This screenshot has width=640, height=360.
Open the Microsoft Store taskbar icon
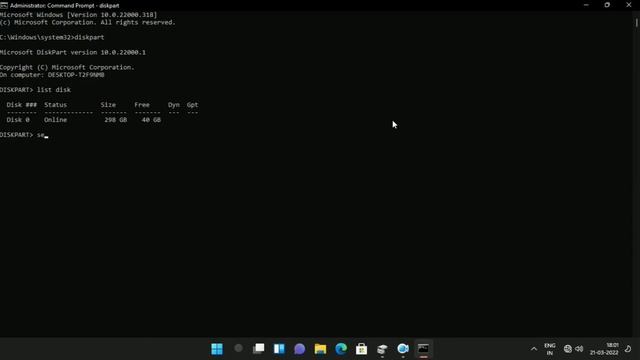coord(361,349)
